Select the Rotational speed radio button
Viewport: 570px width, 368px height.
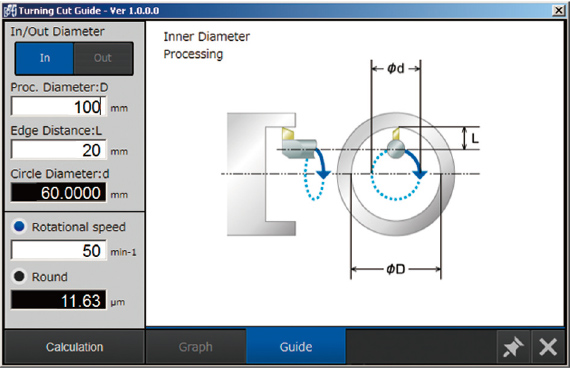tap(19, 227)
